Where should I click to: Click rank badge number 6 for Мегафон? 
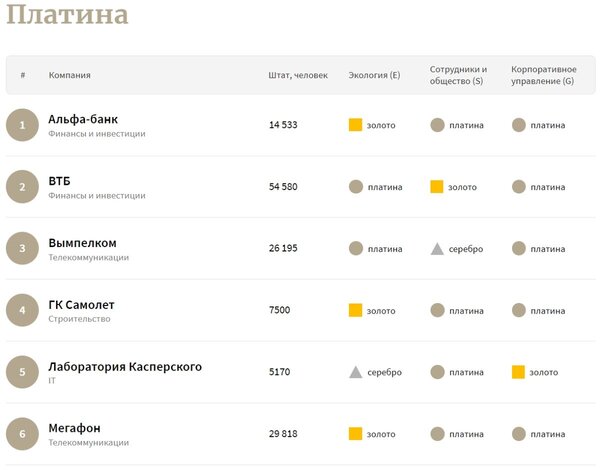22,434
